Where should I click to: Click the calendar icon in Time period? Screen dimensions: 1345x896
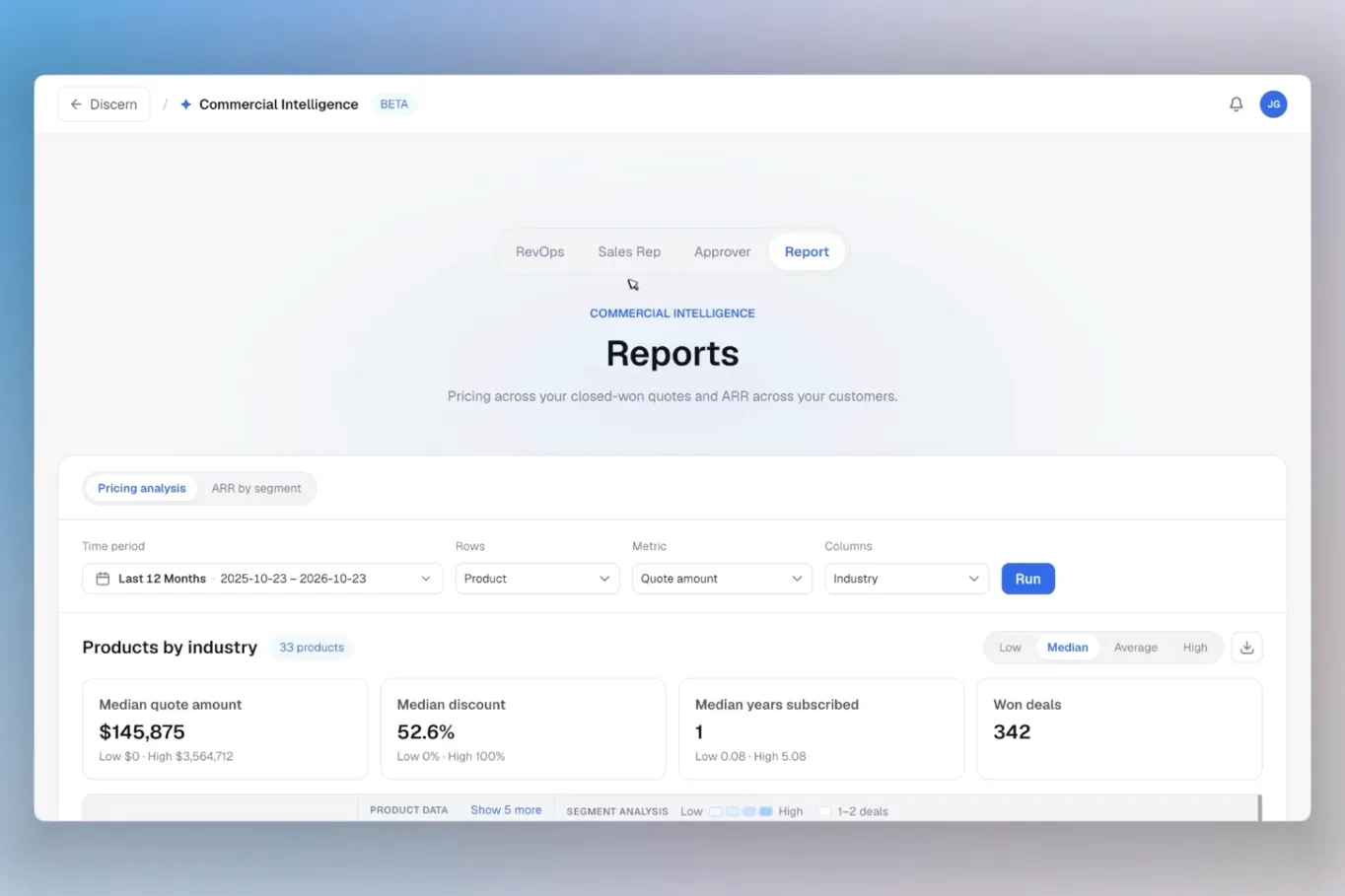[103, 579]
